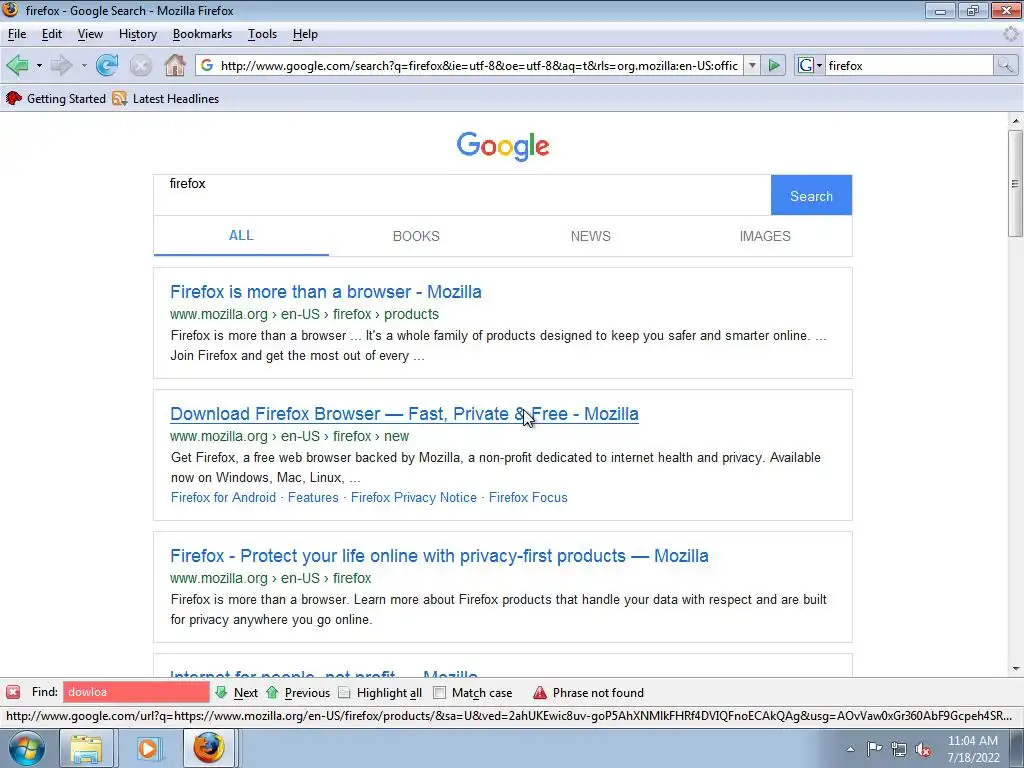Open the Google search engine selector dropdown
Screen dimensions: 1024x768
(x=810, y=65)
